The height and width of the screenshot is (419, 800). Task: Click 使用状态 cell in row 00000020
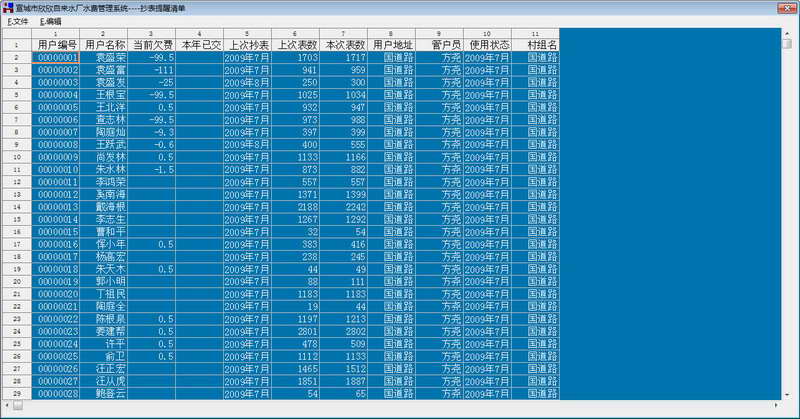pyautogui.click(x=487, y=294)
